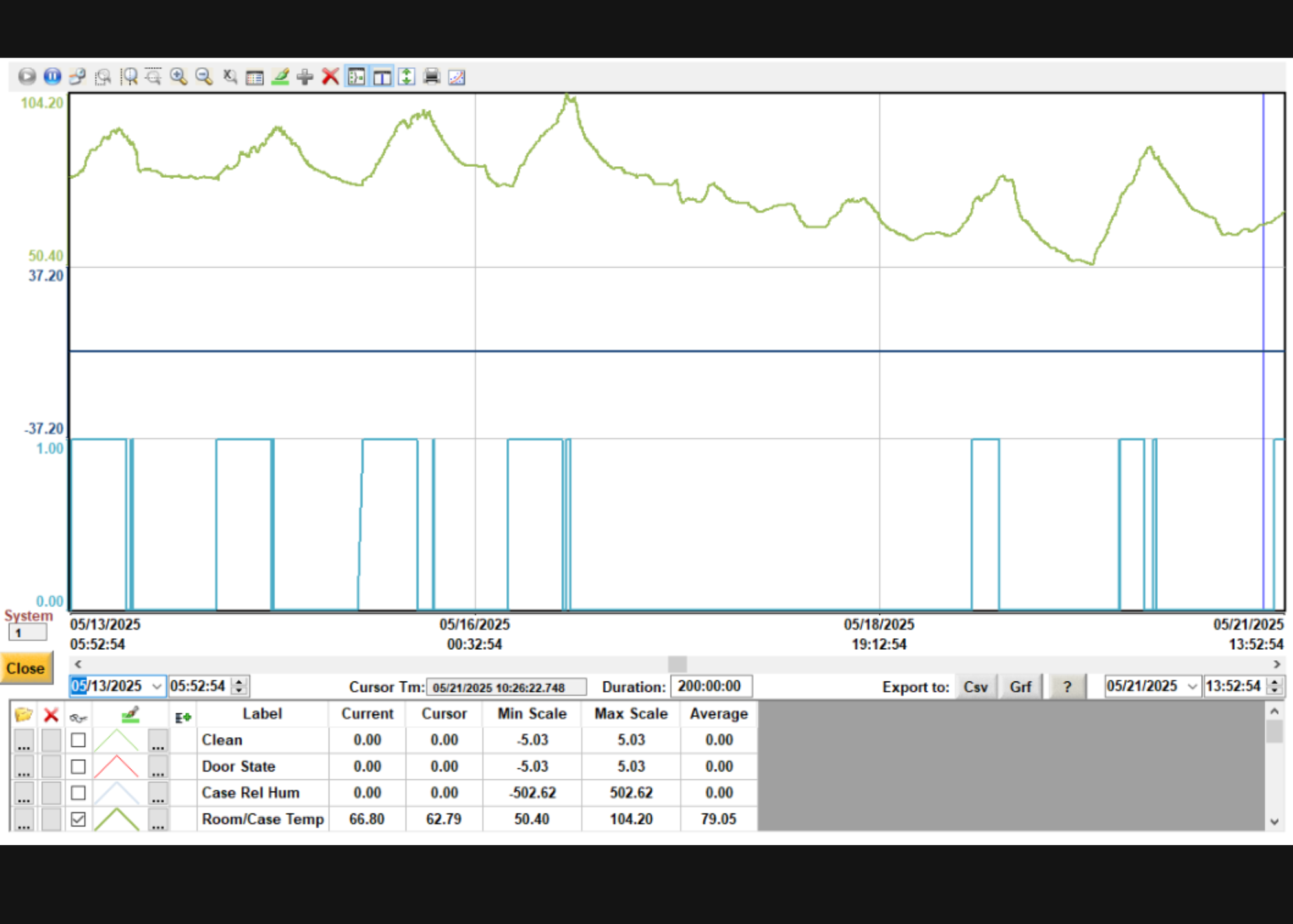Toggle the split-axes layout icon
Screen dimensions: 1293x924
(x=356, y=77)
